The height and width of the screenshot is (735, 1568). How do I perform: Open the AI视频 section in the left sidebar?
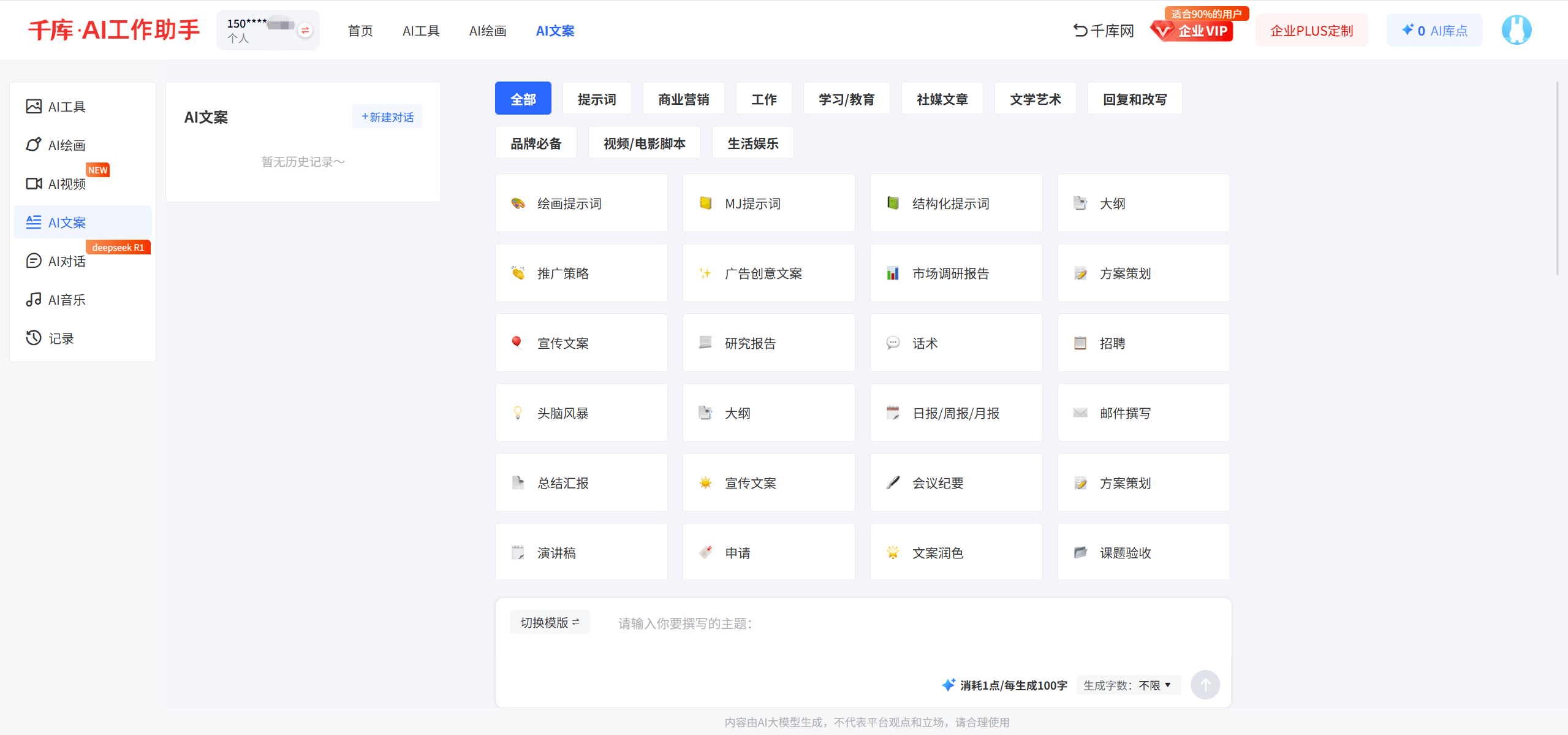click(x=67, y=183)
